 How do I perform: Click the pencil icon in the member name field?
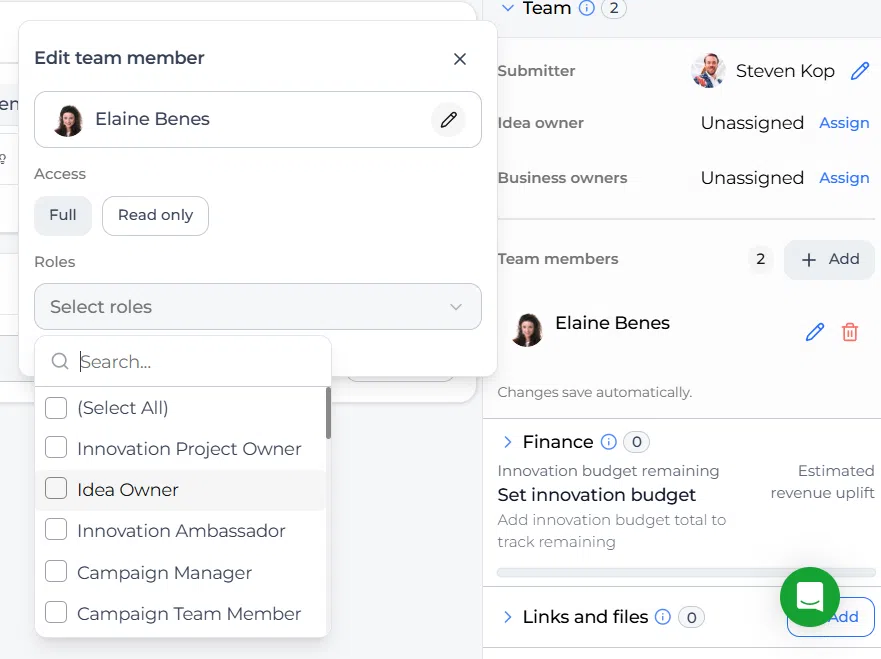(448, 120)
